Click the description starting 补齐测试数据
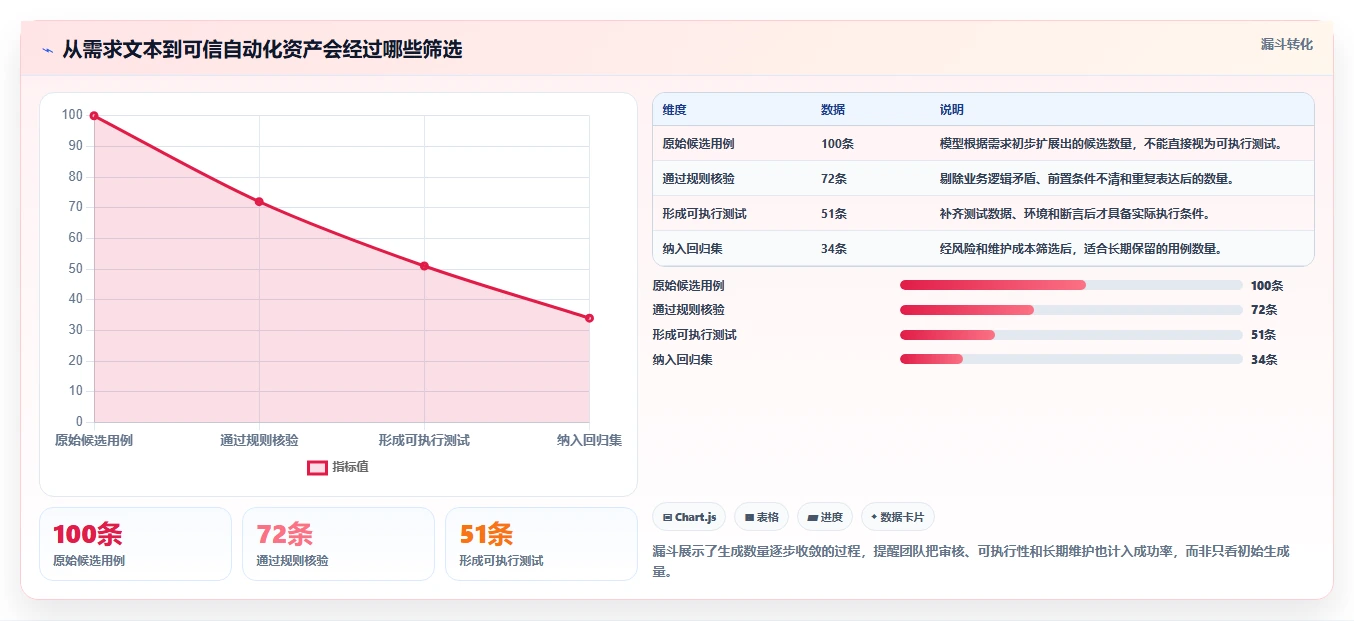This screenshot has height=621, width=1354. [x=1074, y=214]
